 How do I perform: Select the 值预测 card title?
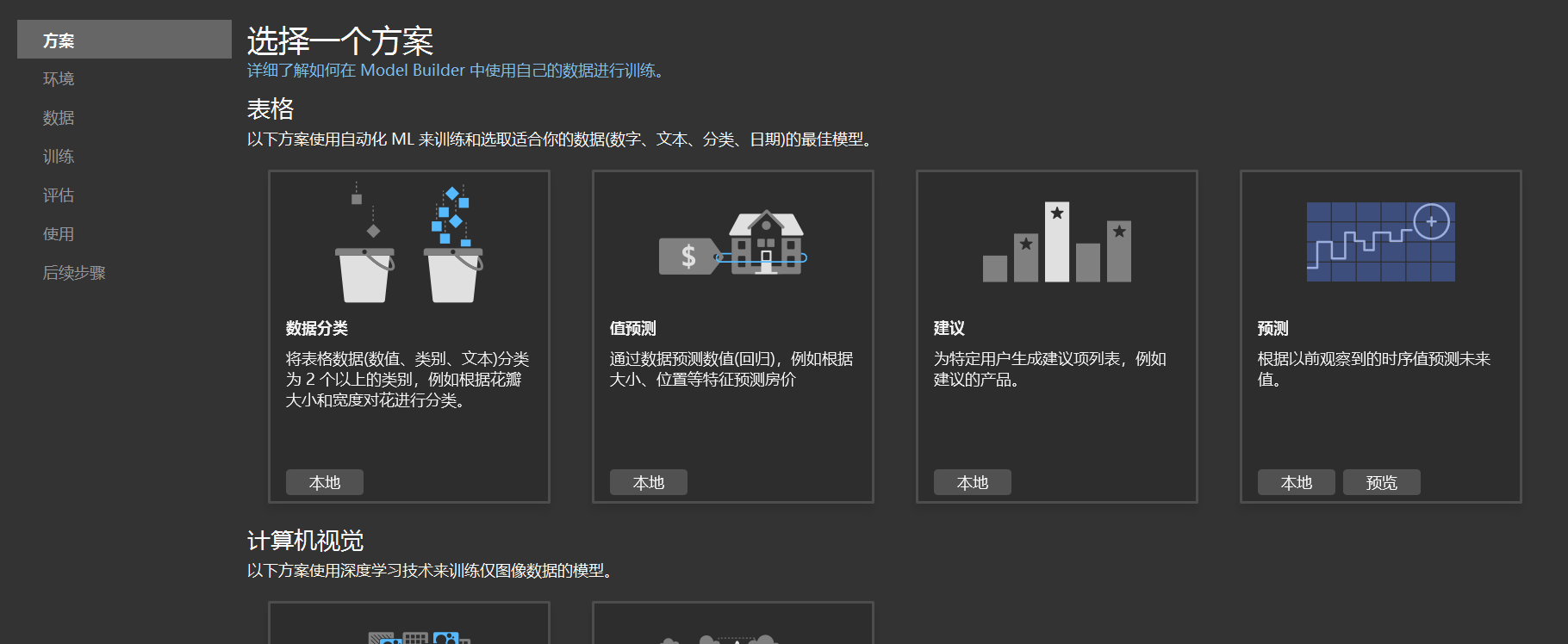pyautogui.click(x=633, y=328)
